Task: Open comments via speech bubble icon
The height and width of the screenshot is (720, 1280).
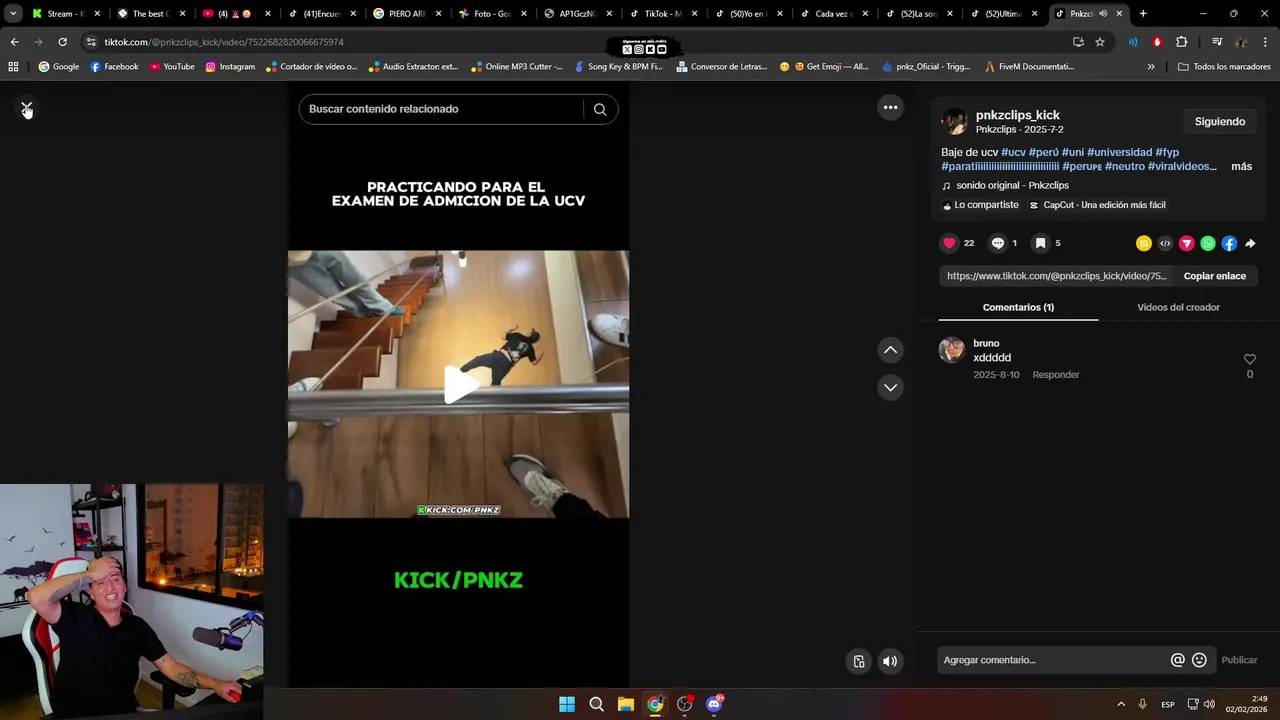Action: tap(998, 243)
